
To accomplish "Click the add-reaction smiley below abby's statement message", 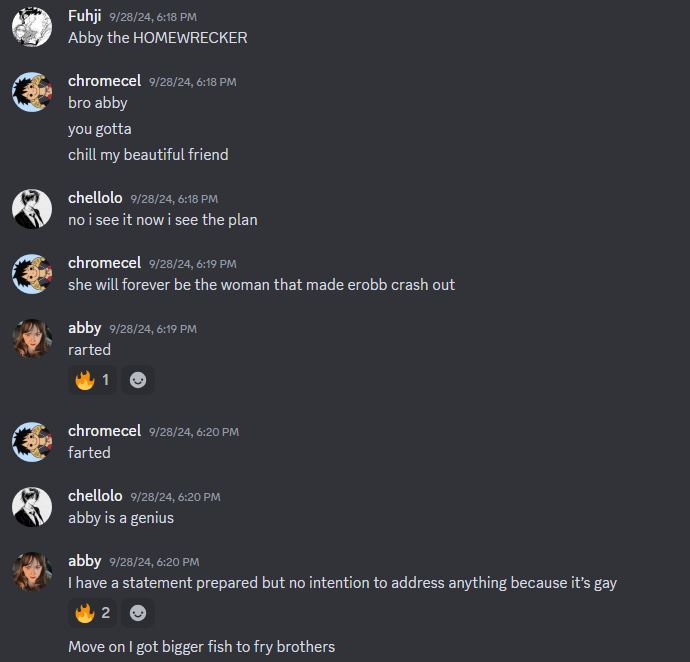I will click(138, 613).
